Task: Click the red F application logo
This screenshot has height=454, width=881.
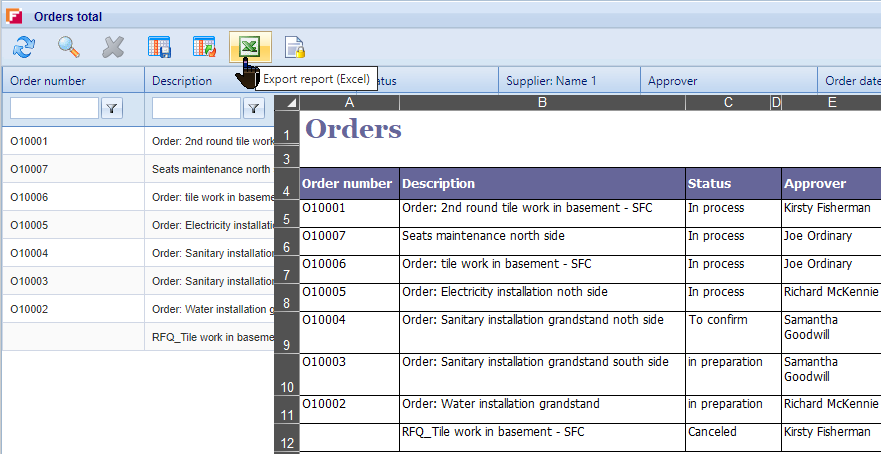Action: click(14, 16)
